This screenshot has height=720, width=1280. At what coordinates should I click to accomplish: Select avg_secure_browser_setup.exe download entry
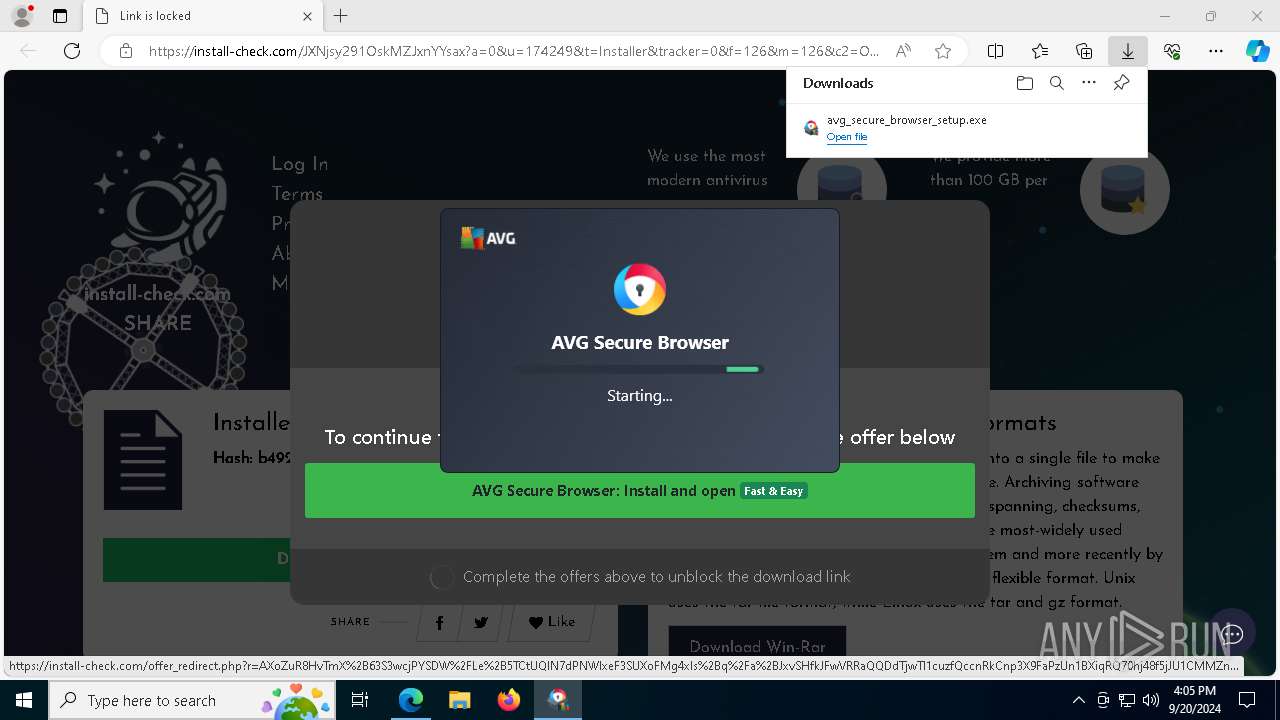point(967,128)
